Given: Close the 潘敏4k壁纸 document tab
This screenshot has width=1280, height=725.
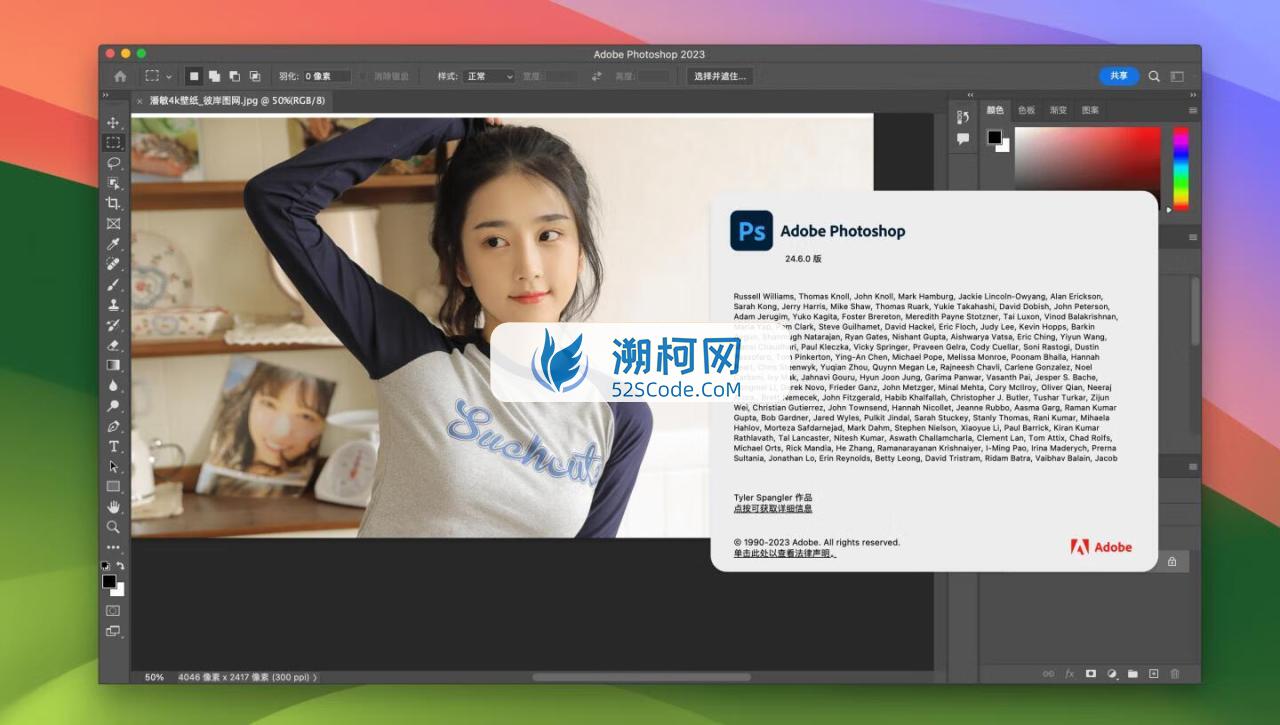Looking at the screenshot, I should coord(139,101).
